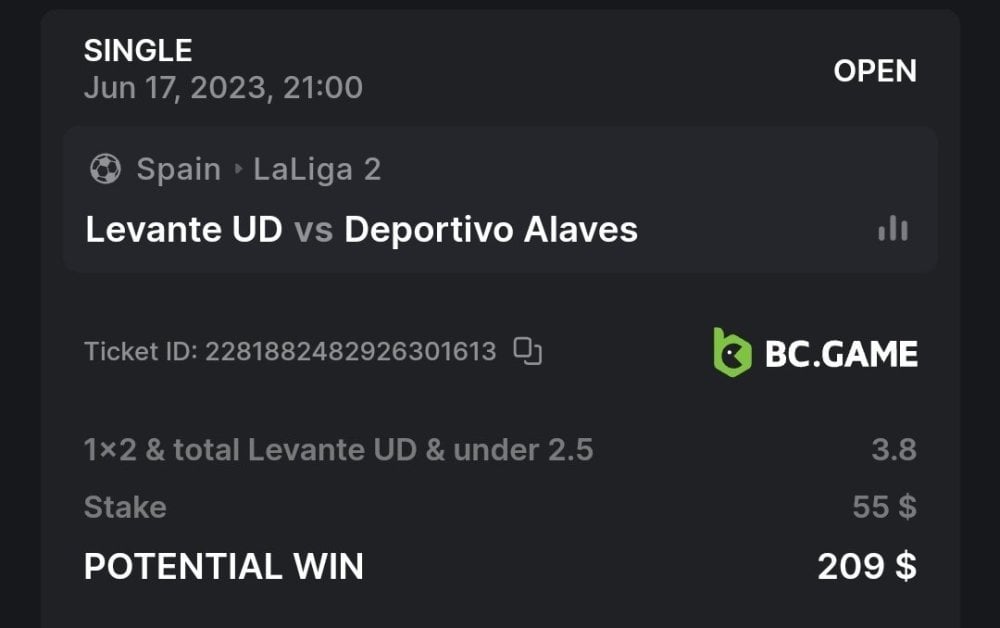Select the ticket ID number text
Image resolution: width=1000 pixels, height=628 pixels.
350,352
